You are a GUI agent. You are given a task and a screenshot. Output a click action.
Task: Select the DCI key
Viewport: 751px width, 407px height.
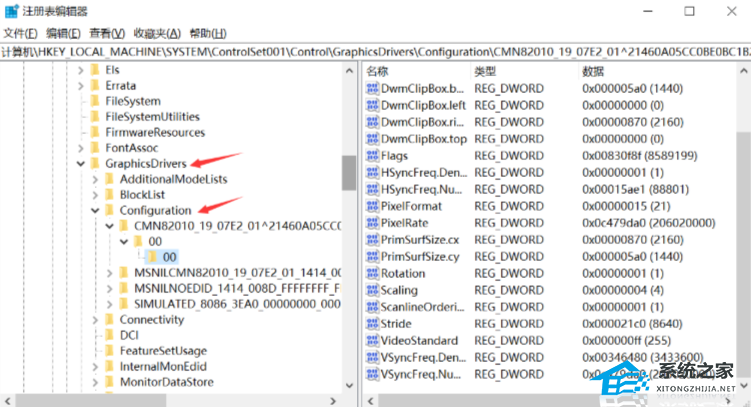(x=129, y=335)
